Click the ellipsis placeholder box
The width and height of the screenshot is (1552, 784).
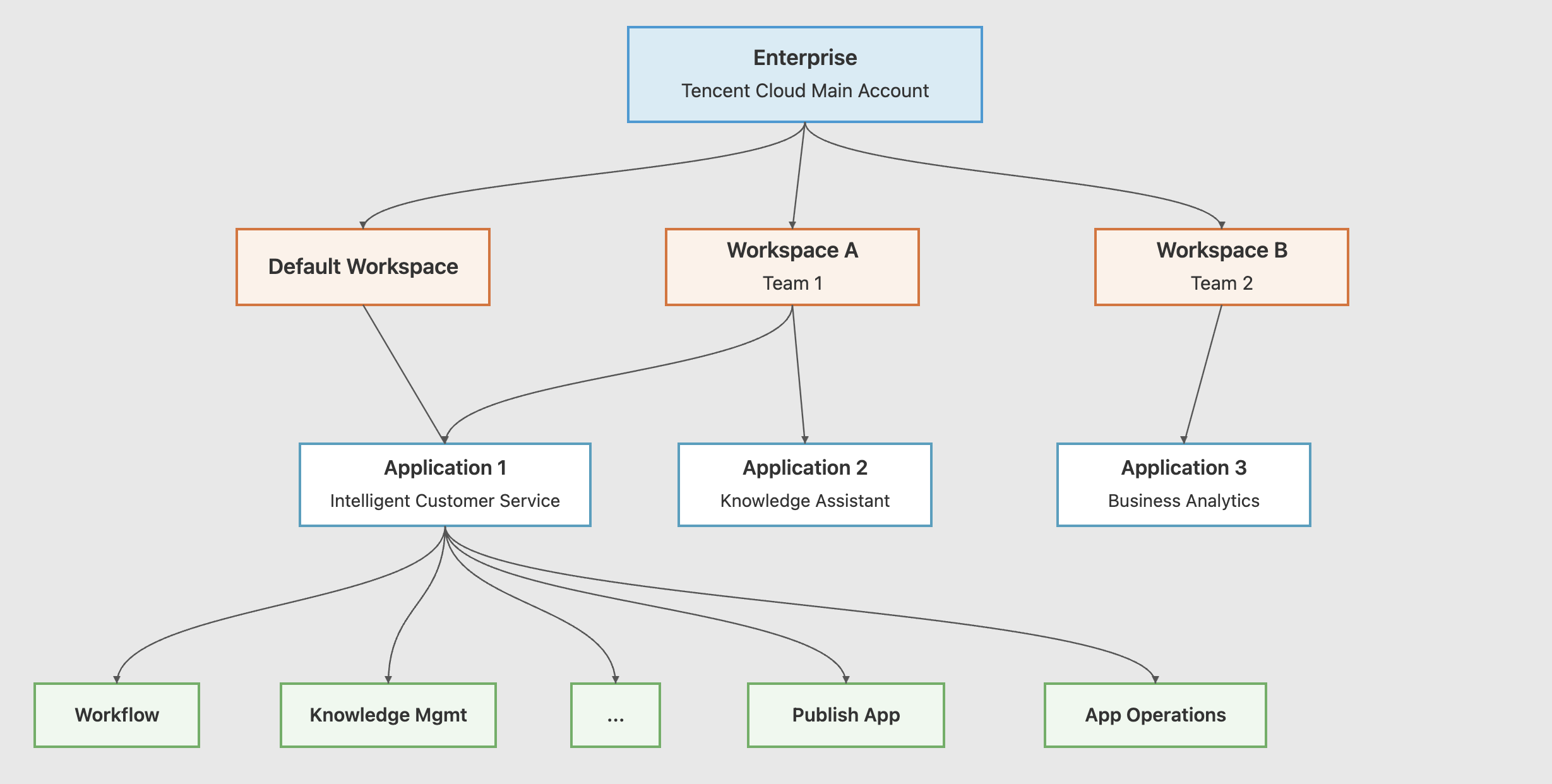click(x=616, y=715)
